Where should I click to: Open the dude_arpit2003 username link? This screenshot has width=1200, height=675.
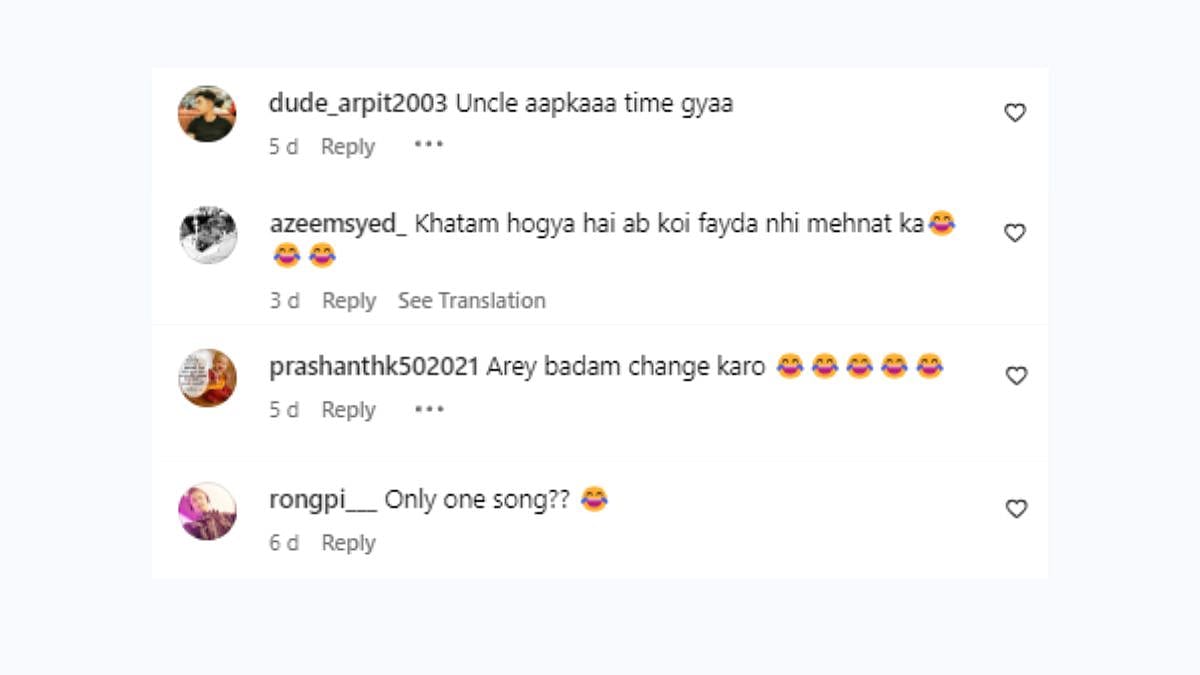358,104
